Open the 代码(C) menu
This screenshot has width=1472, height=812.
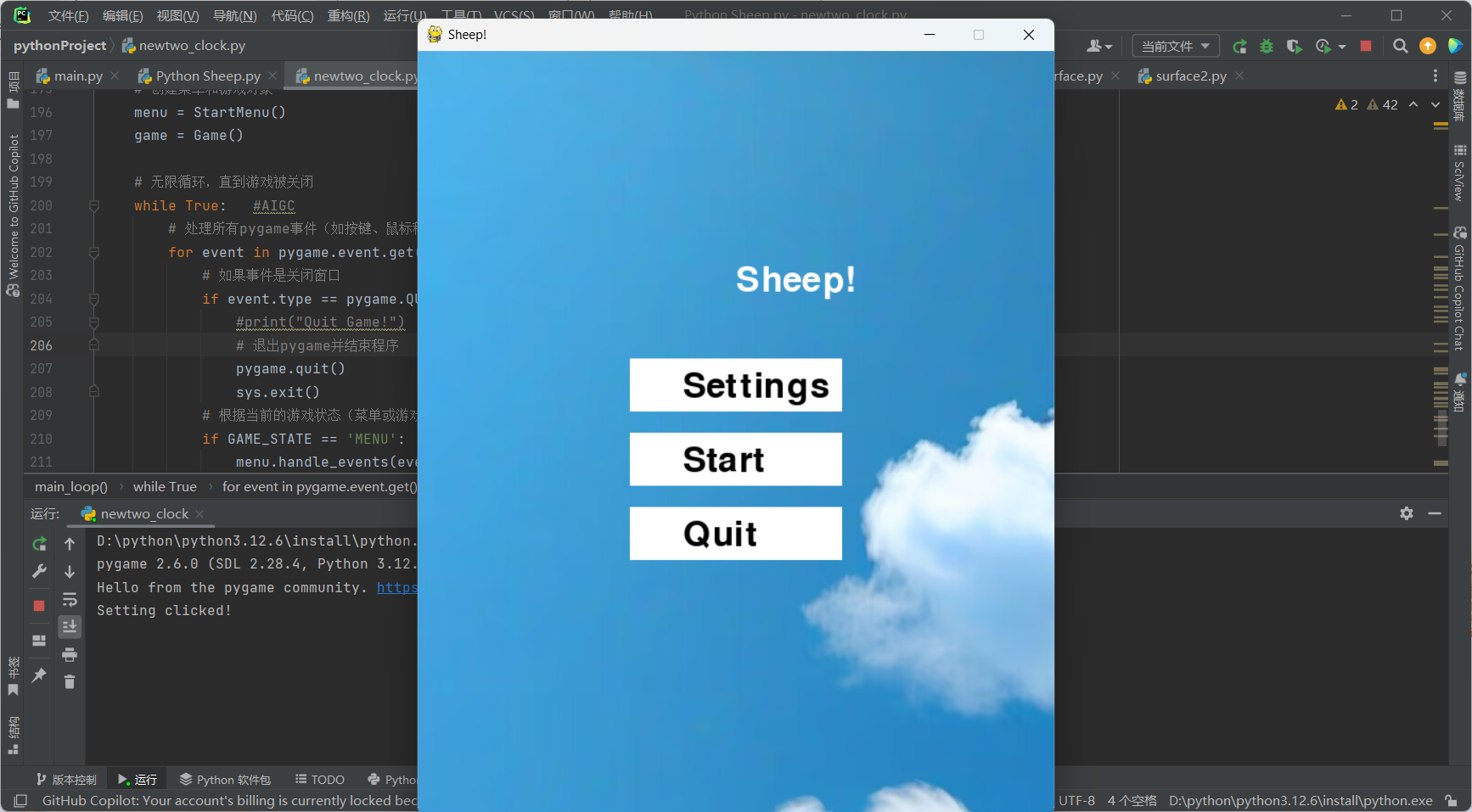(292, 15)
